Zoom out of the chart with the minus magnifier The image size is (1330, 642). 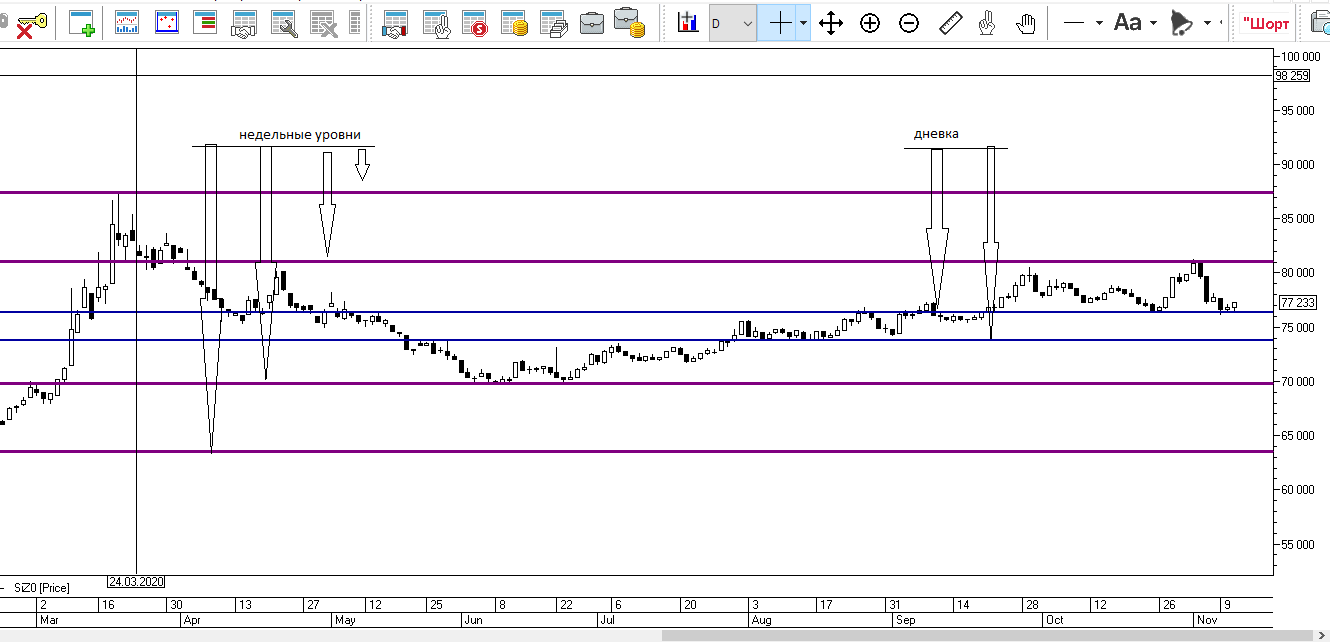(909, 23)
